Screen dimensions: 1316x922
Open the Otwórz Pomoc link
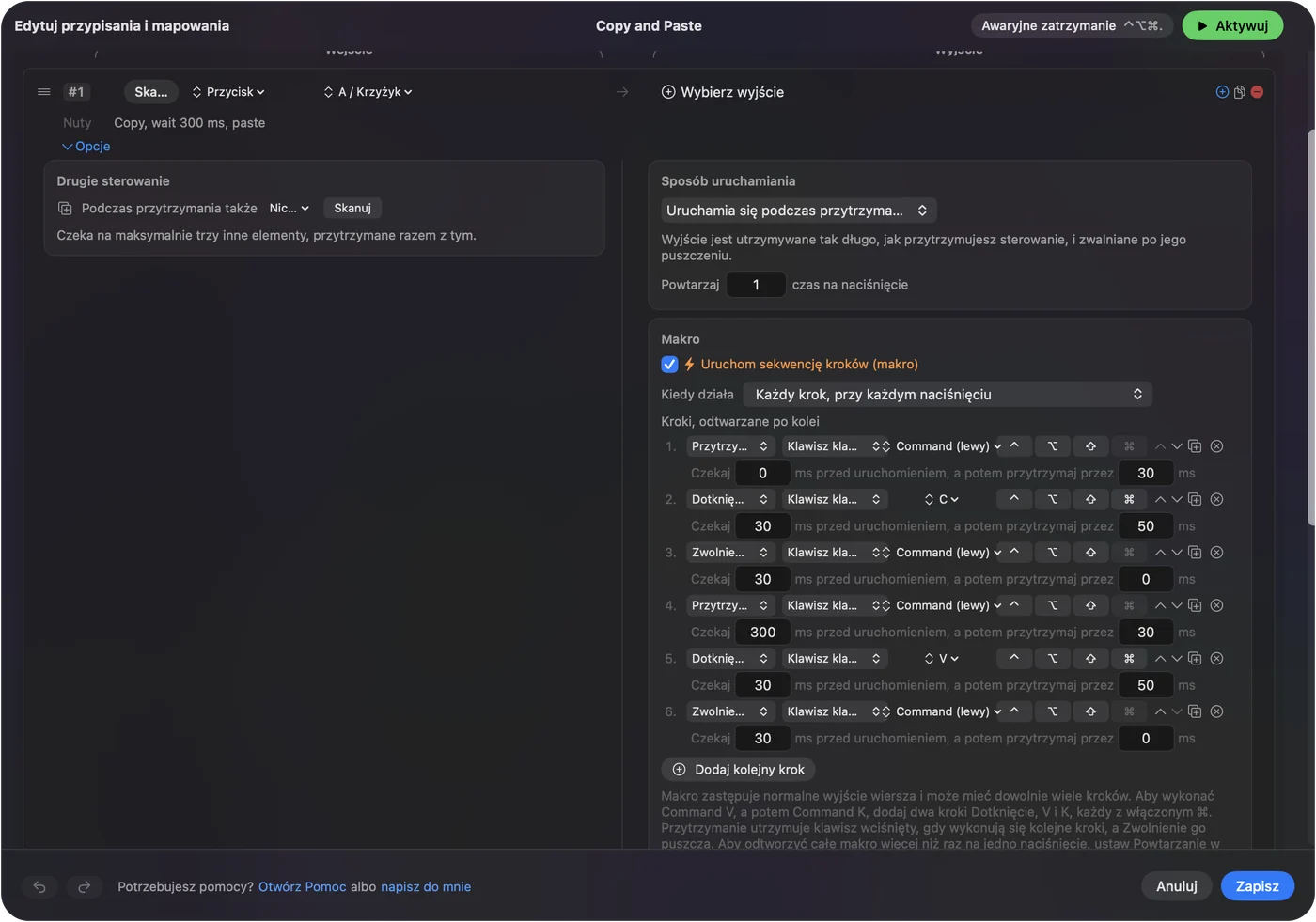point(303,887)
